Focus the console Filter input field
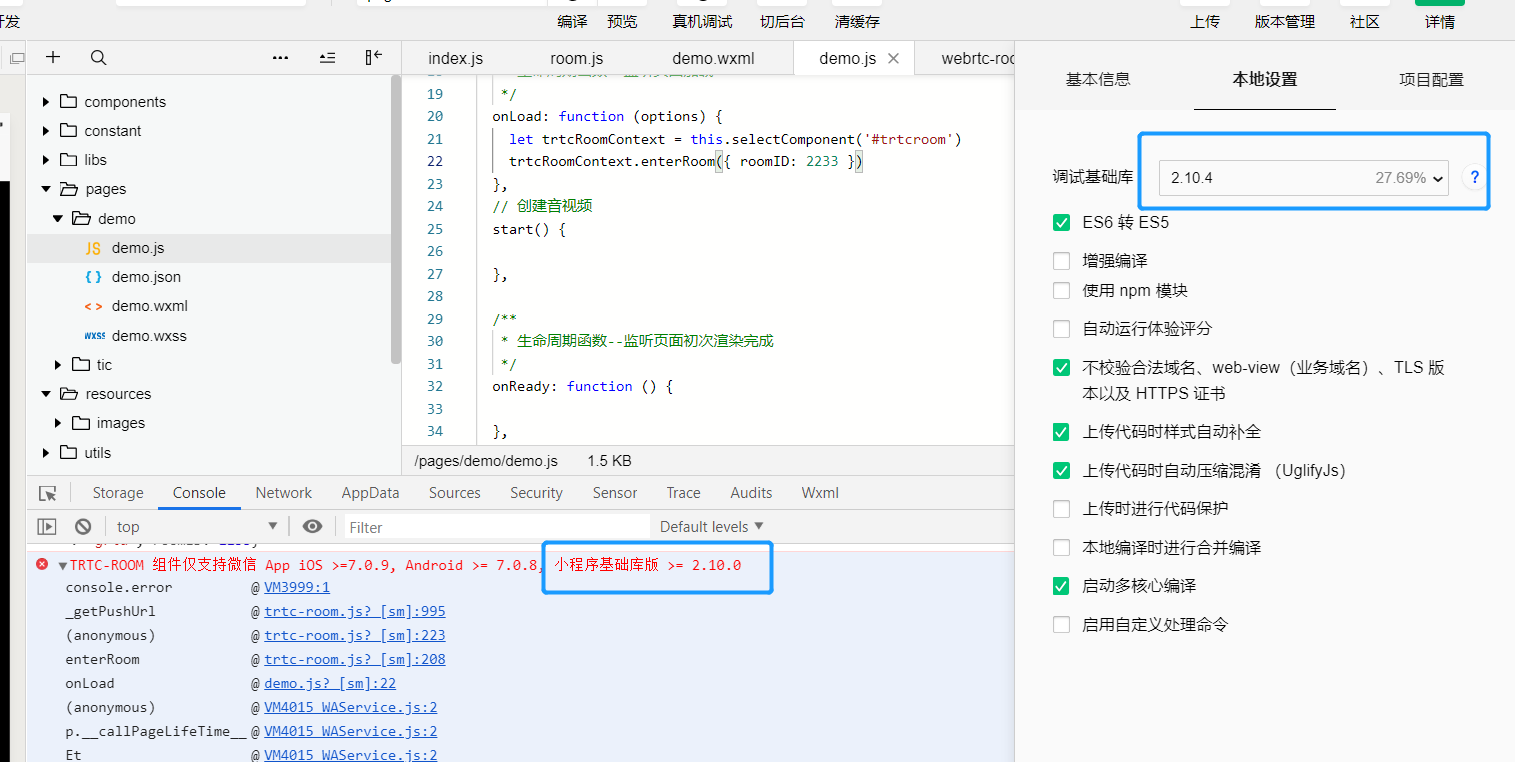The height and width of the screenshot is (762, 1515). coord(497,527)
